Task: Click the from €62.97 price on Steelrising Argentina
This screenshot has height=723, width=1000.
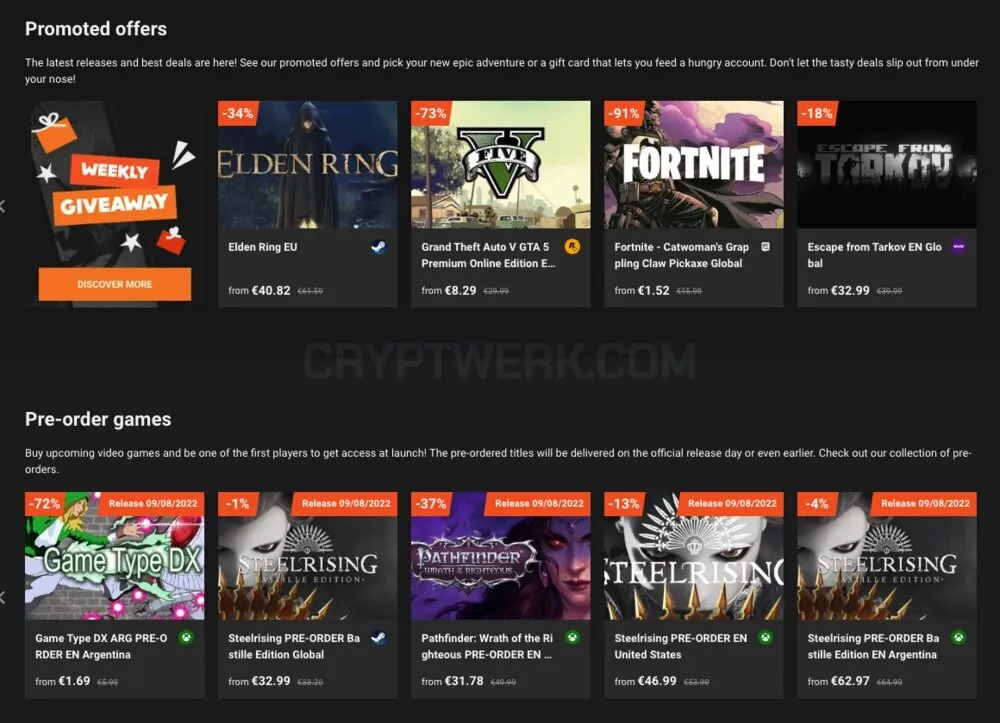Action: pyautogui.click(x=838, y=681)
